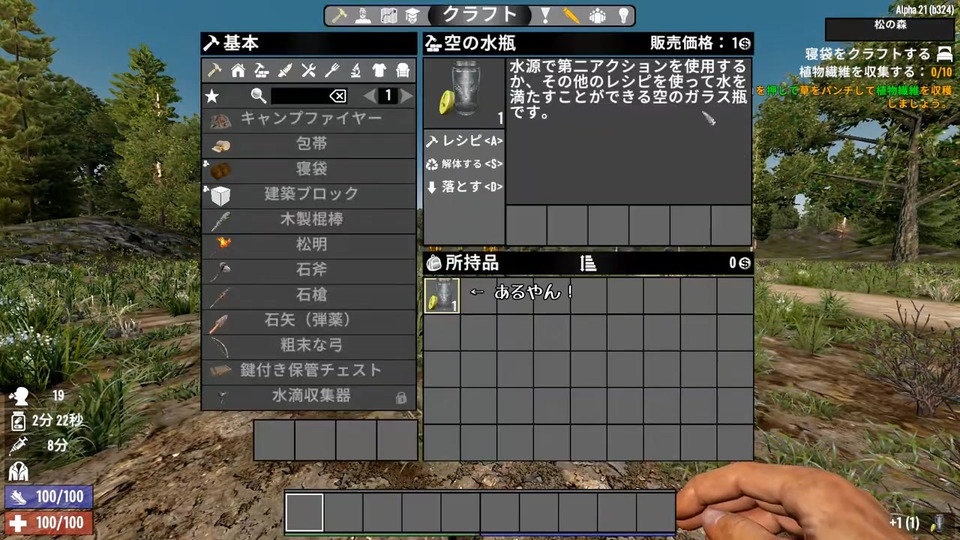Click the レシピ action button
Viewport: 960px width, 540px height.
(464, 141)
